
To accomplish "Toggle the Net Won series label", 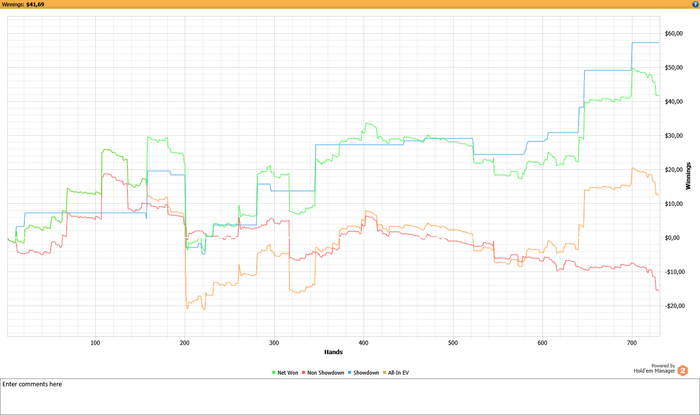I will click(288, 371).
